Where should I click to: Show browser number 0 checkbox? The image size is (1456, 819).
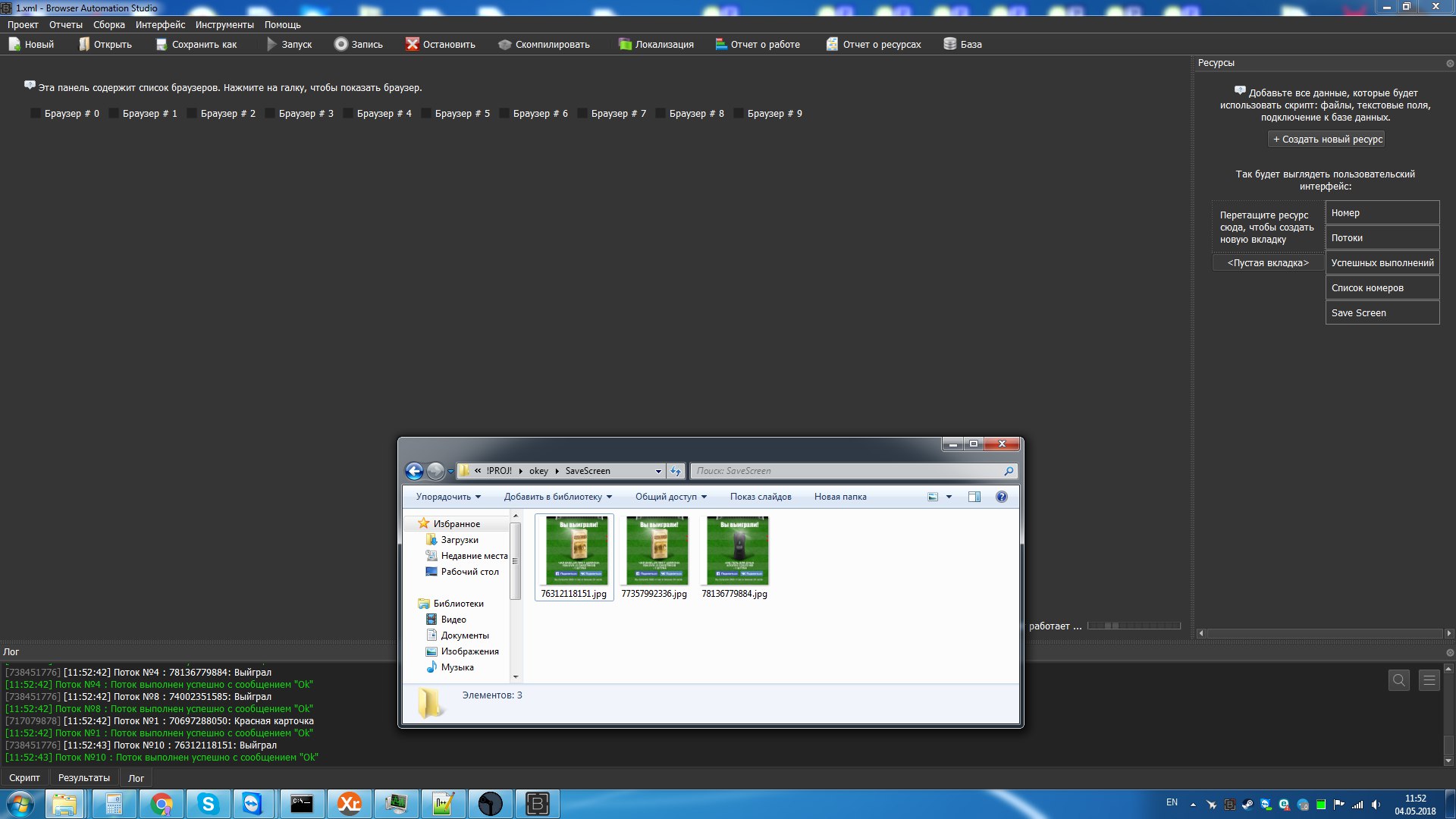tap(35, 113)
